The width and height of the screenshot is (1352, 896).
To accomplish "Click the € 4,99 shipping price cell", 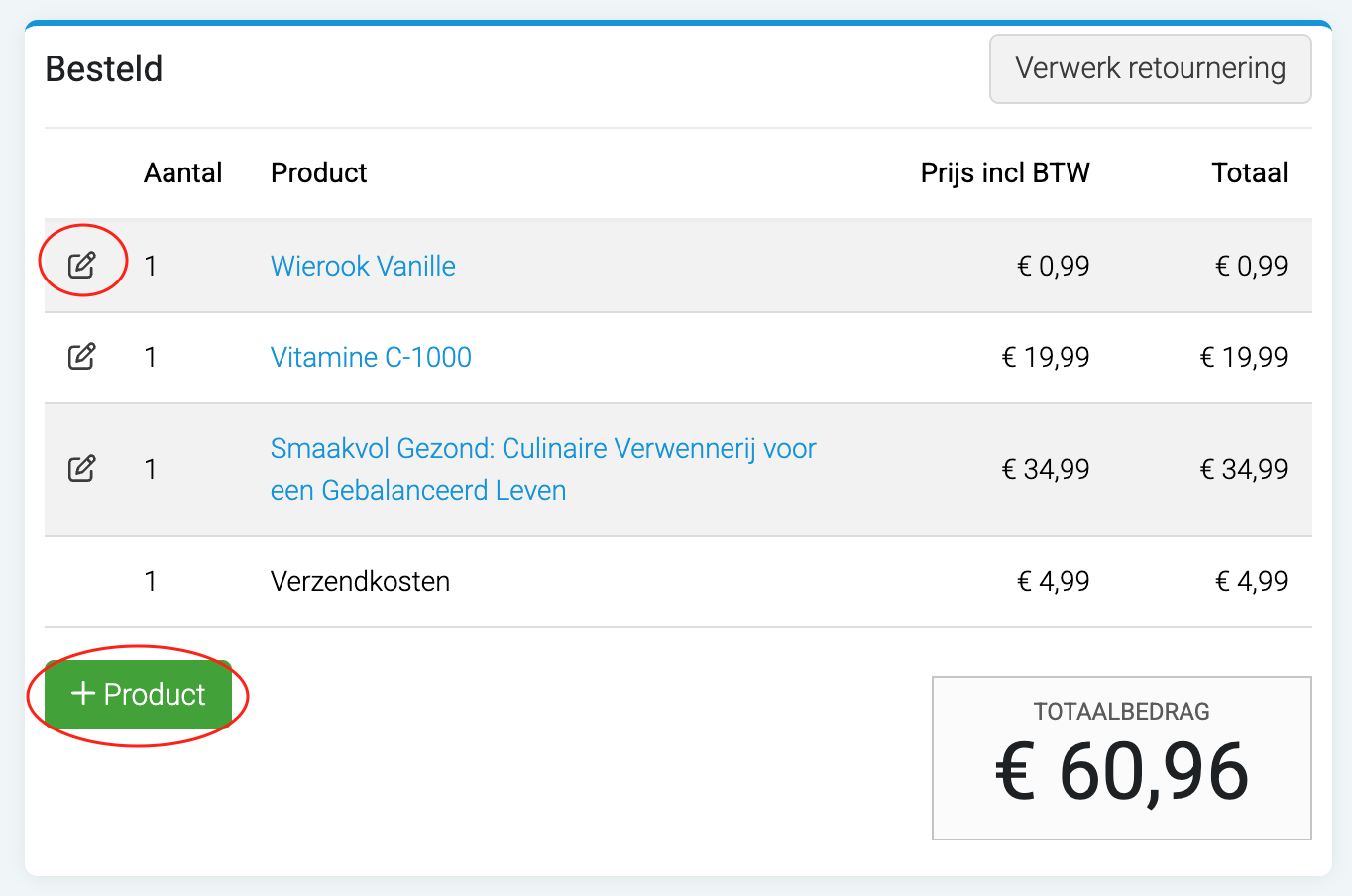I will click(x=1053, y=581).
